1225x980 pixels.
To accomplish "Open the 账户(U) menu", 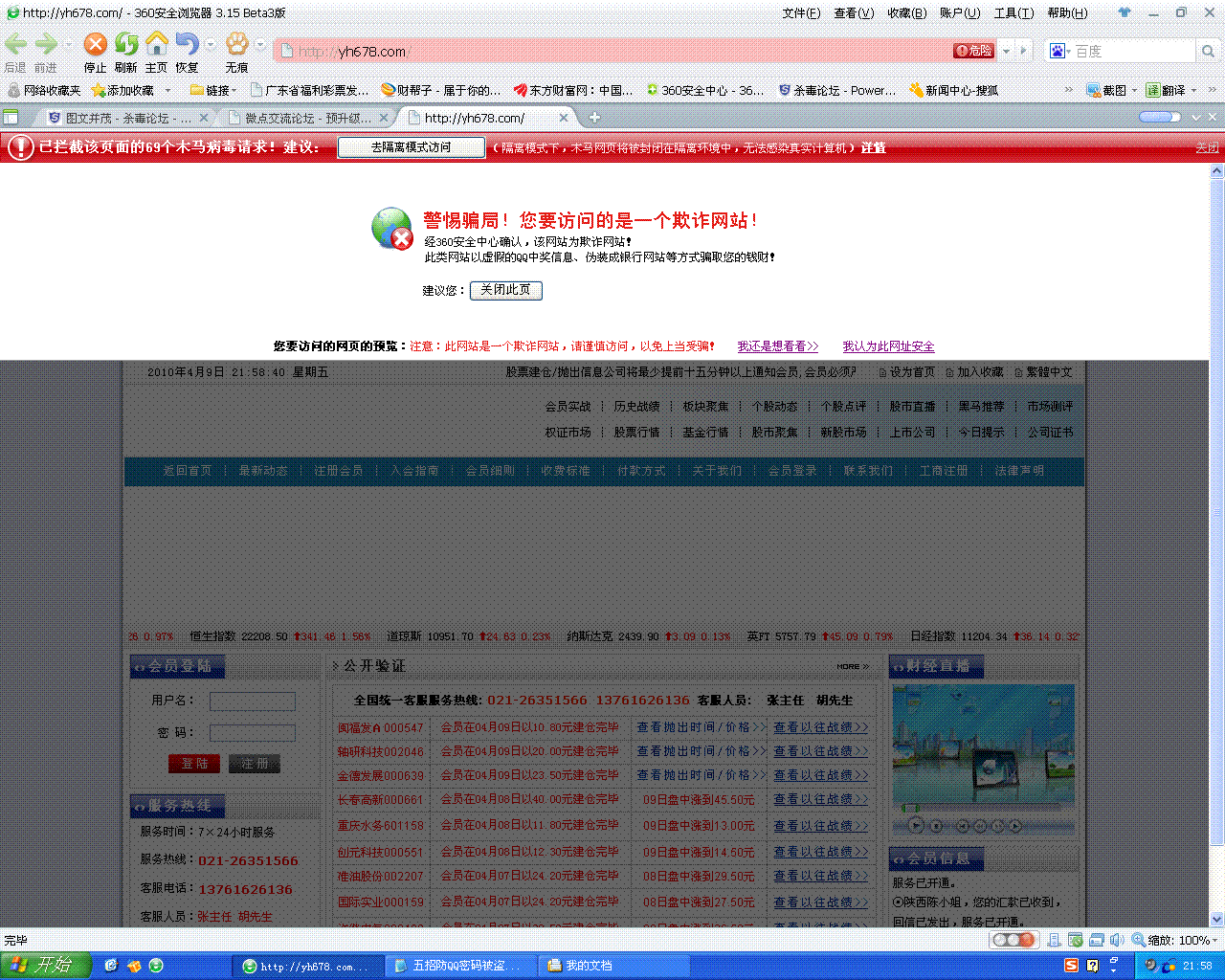I will [960, 12].
